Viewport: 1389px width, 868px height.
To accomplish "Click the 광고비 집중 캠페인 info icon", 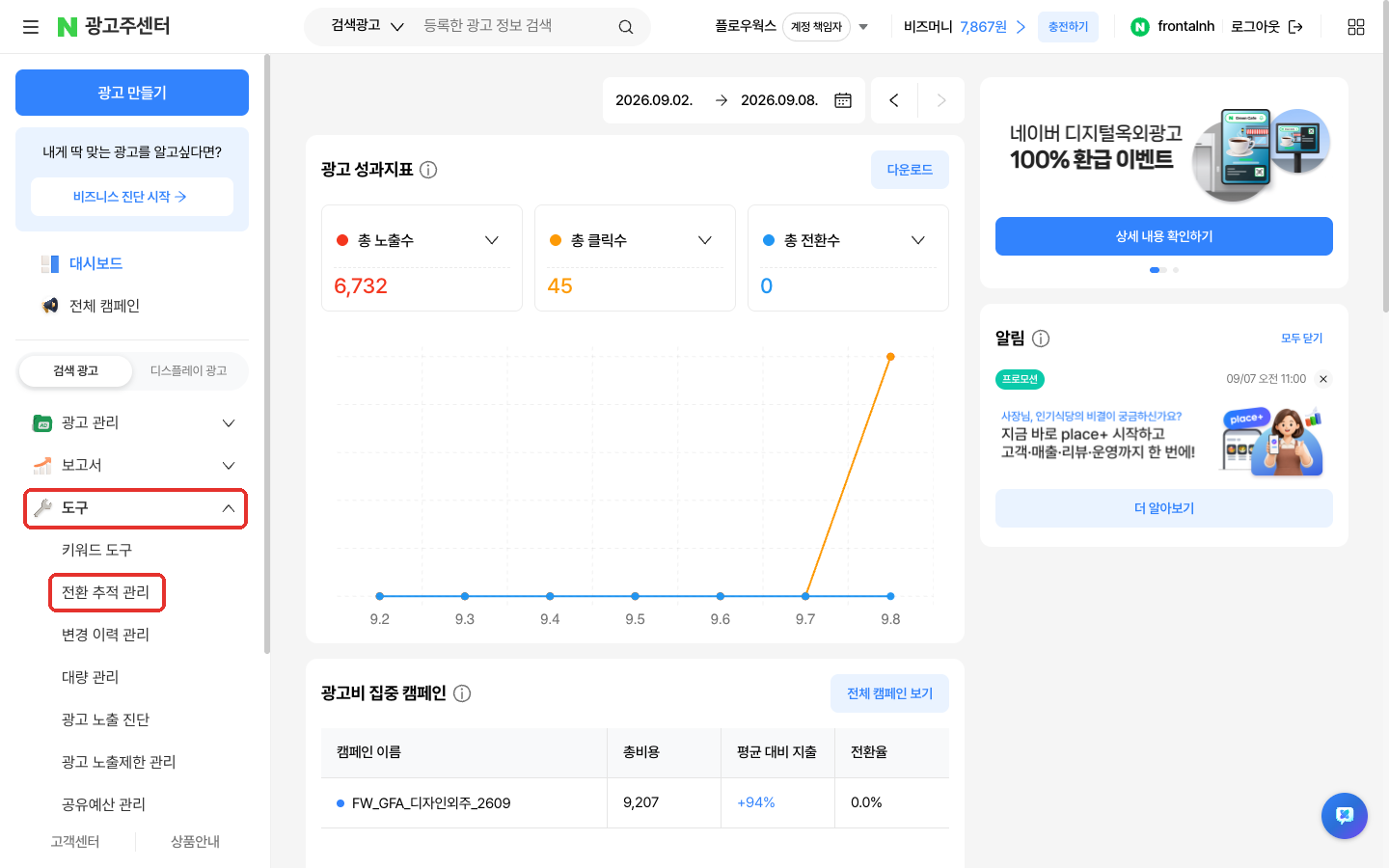I will (x=462, y=693).
